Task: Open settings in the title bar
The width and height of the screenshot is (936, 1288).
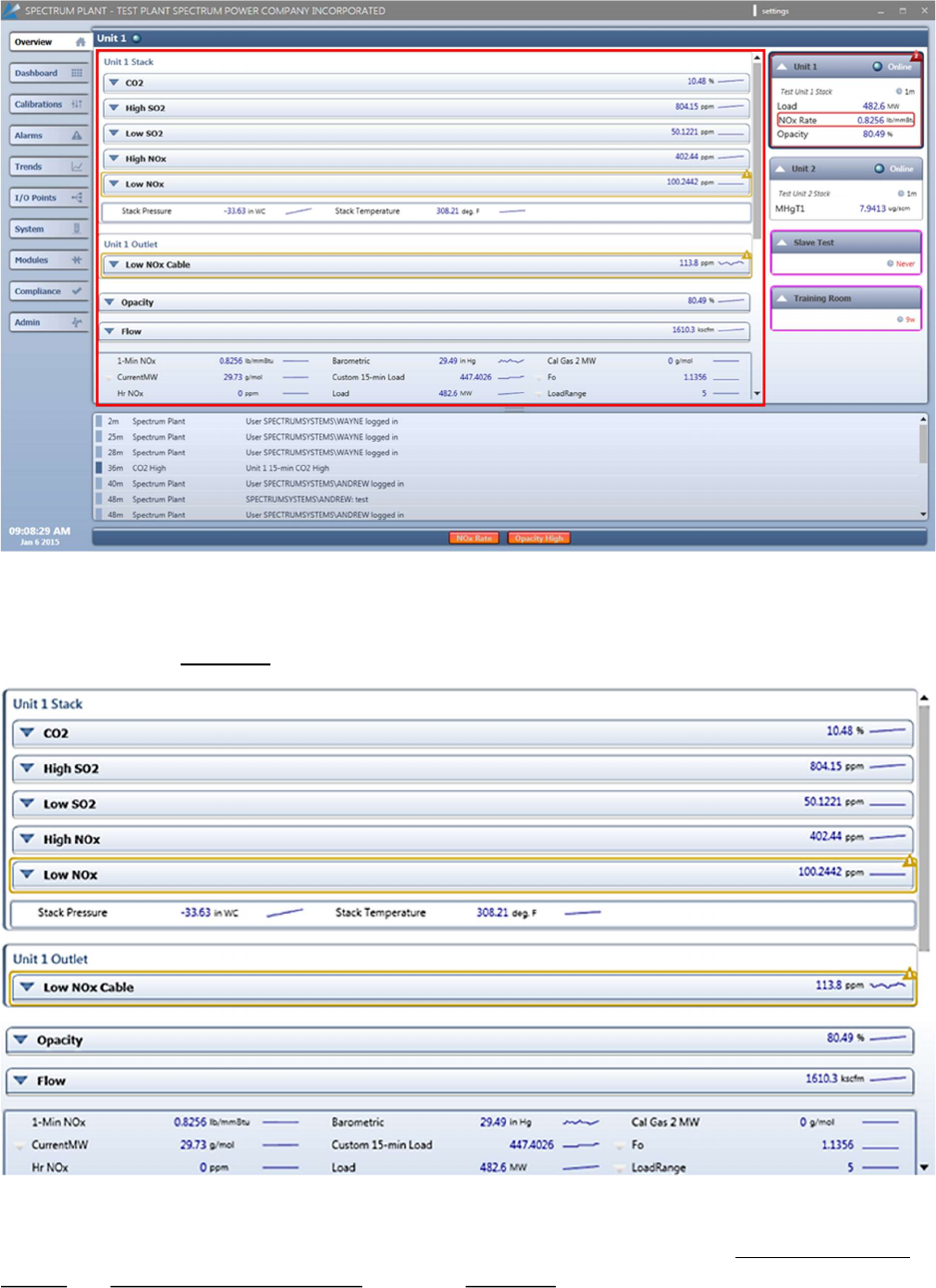Action: (774, 11)
